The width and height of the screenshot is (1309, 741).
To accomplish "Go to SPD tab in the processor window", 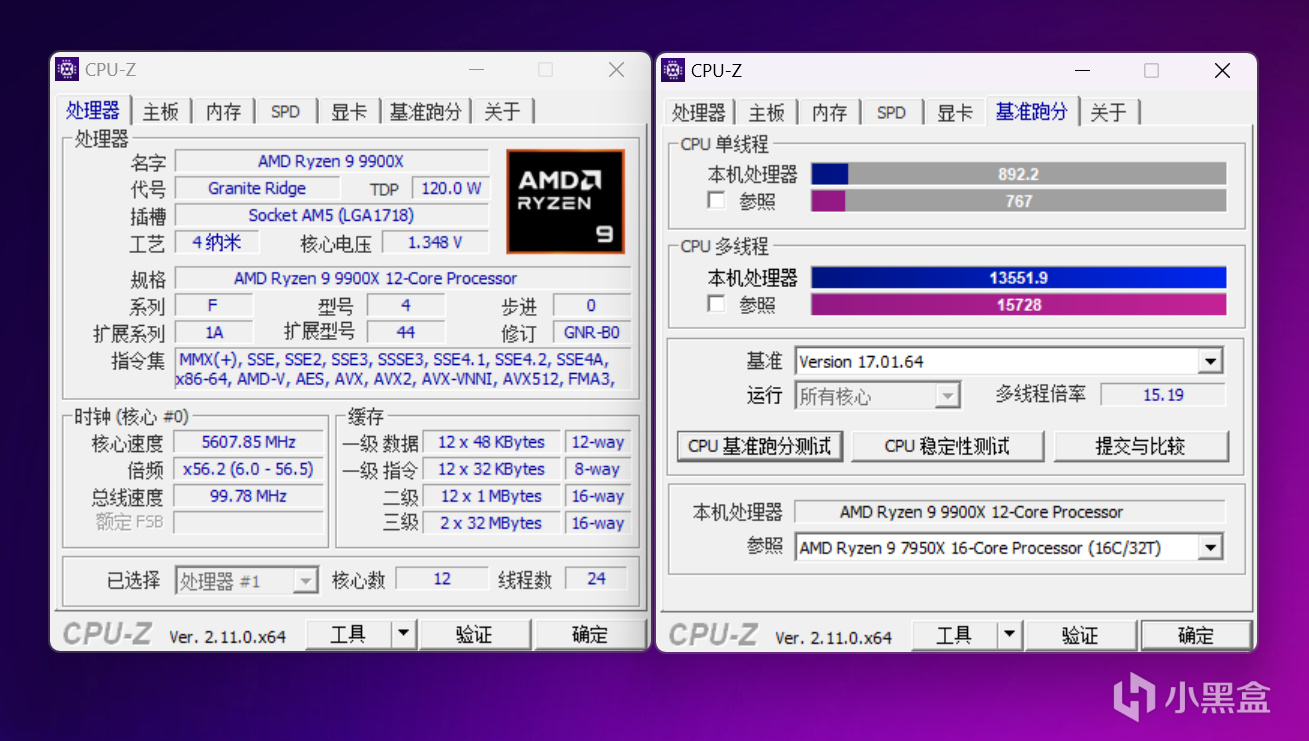I will tap(286, 112).
